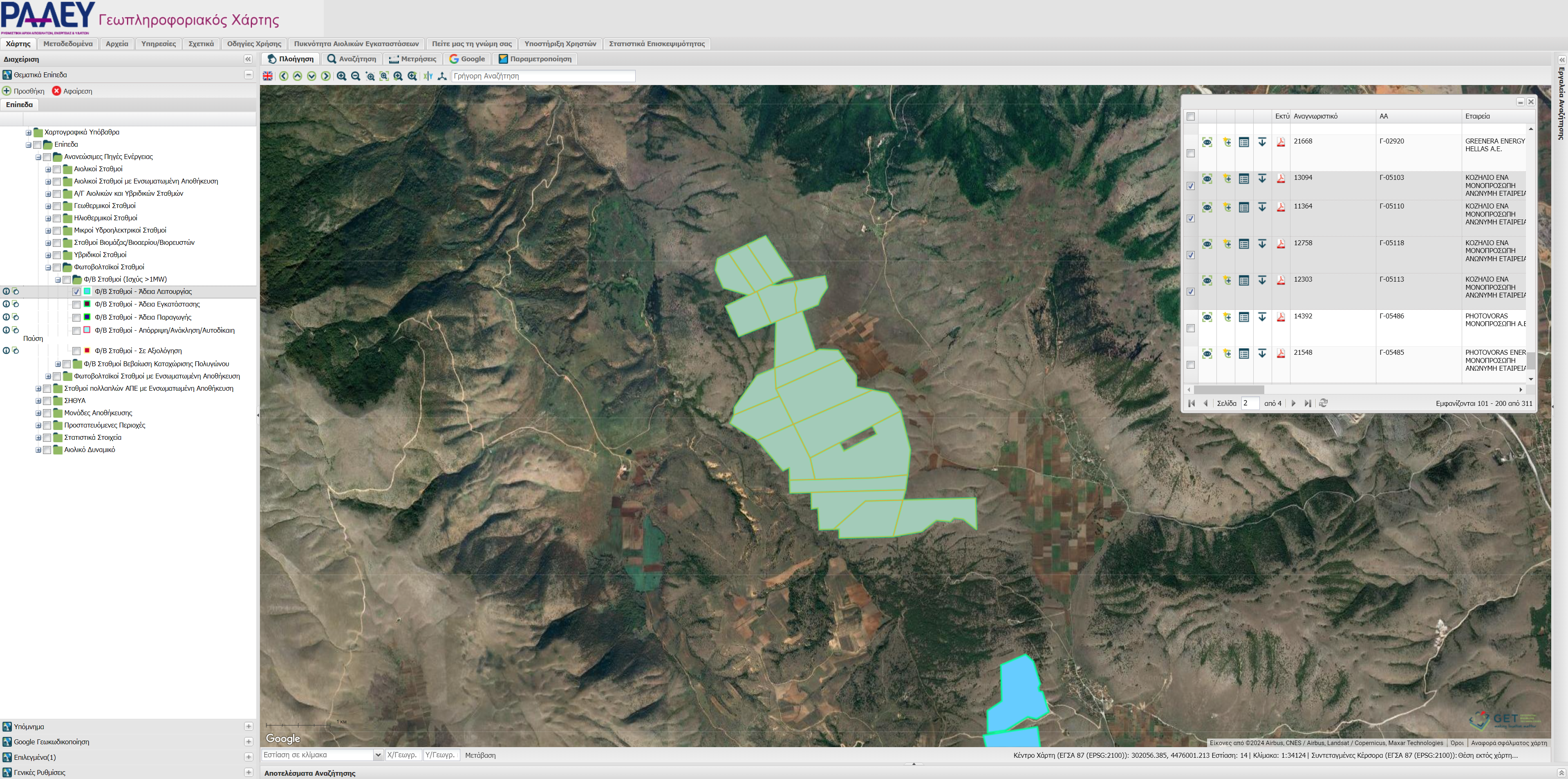
Task: Open the Εστίαση σε κλίμακα dropdown
Action: [377, 755]
